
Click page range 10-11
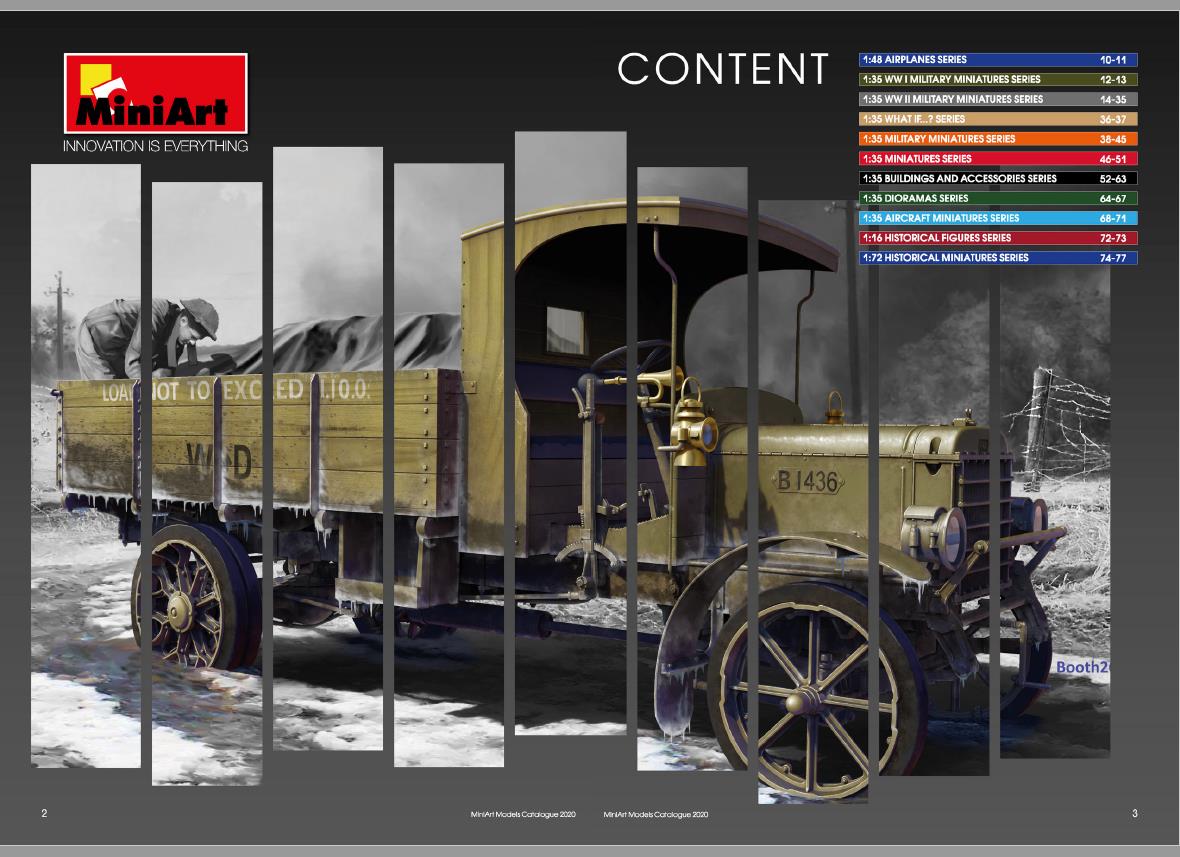click(1113, 59)
